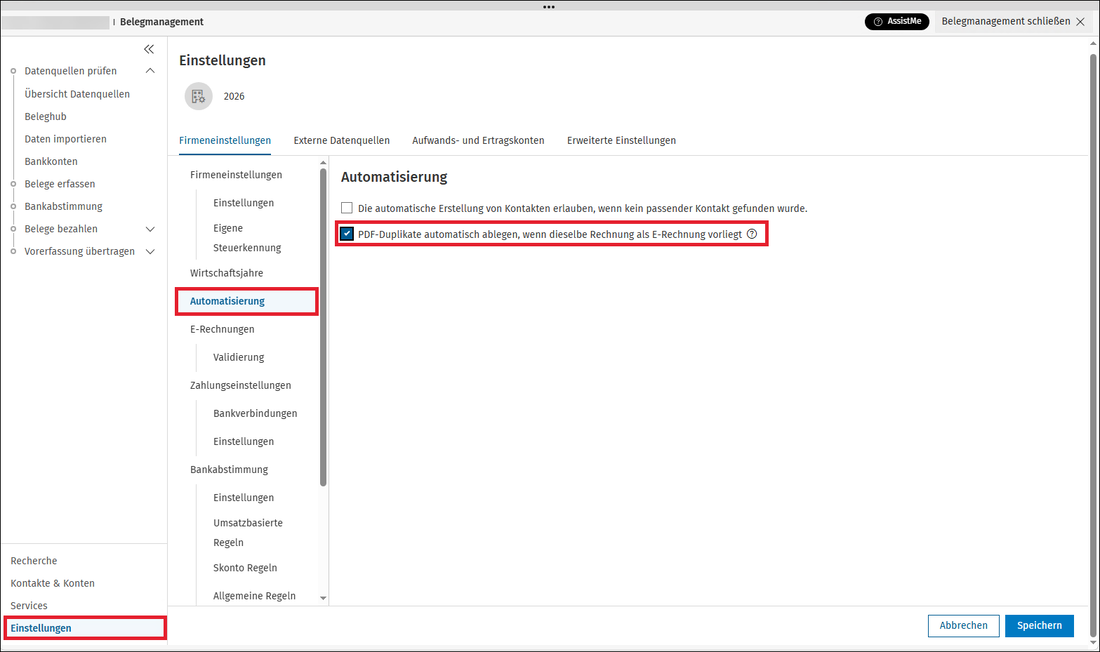Viewport: 1100px width, 652px height.
Task: Open the Erweiterte Einstellungen tab
Action: tap(622, 140)
